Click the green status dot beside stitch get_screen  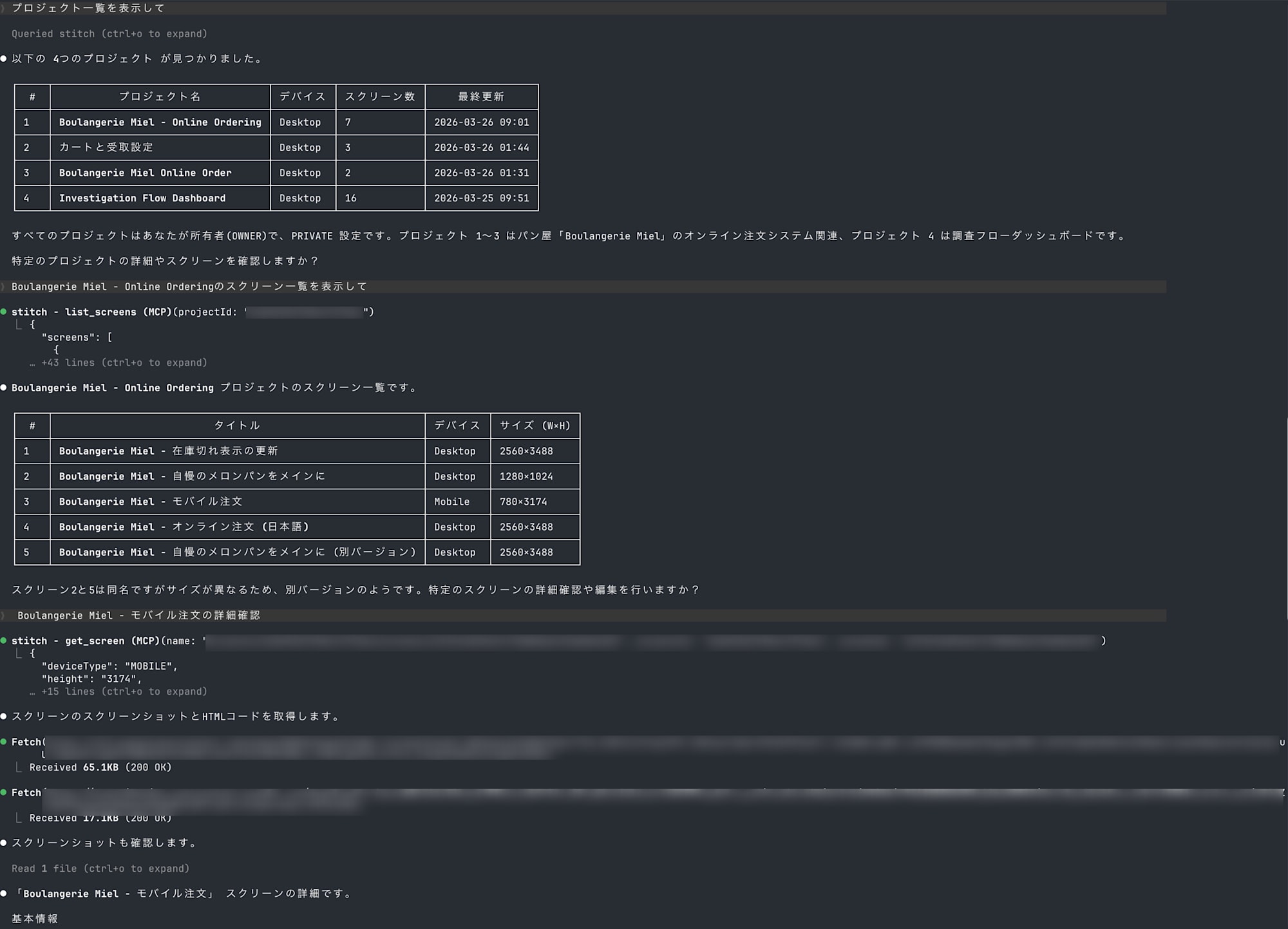coord(5,641)
